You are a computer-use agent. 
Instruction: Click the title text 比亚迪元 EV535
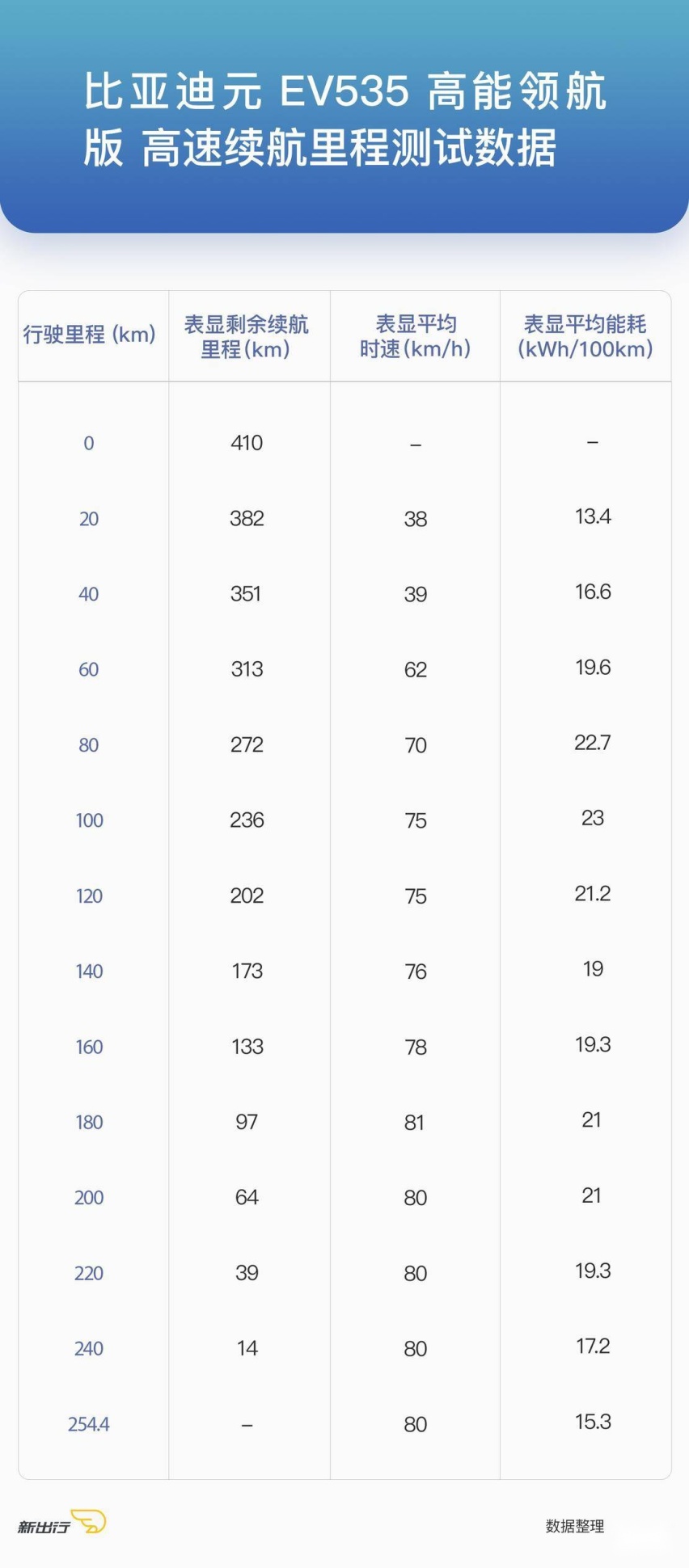pos(247,91)
